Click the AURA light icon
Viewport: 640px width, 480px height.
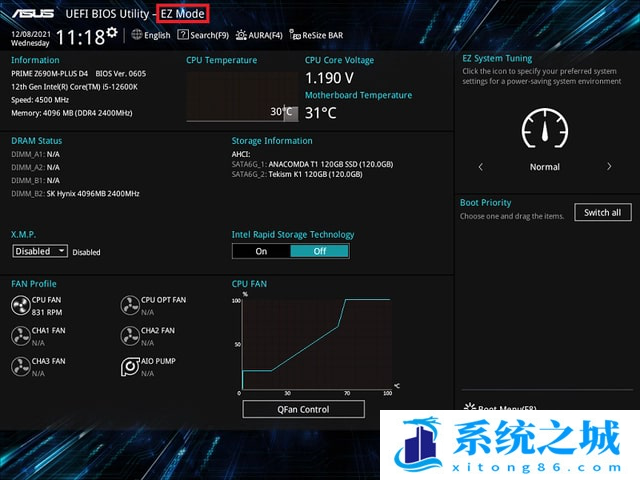[x=241, y=35]
